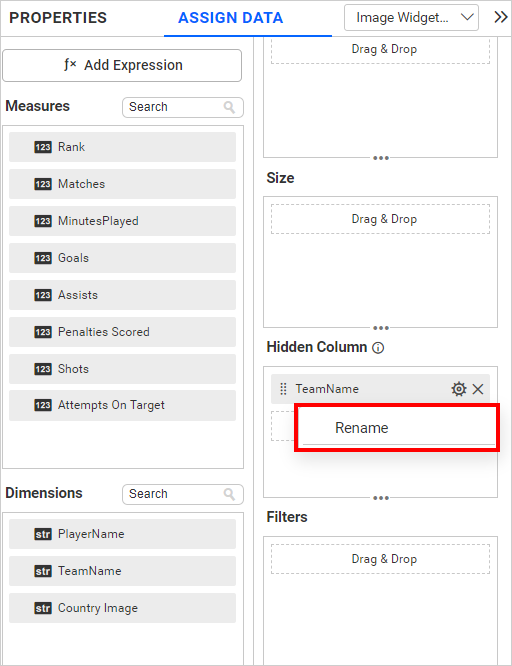The image size is (512, 666).
Task: Grab the TeamName drag handle icon
Action: click(x=283, y=389)
